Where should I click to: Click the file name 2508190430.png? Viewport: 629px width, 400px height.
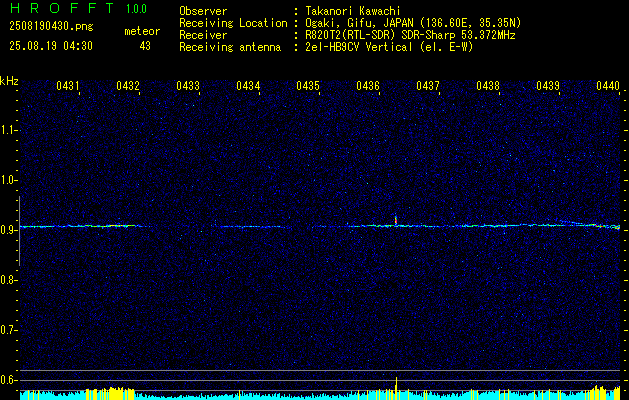(x=51, y=26)
